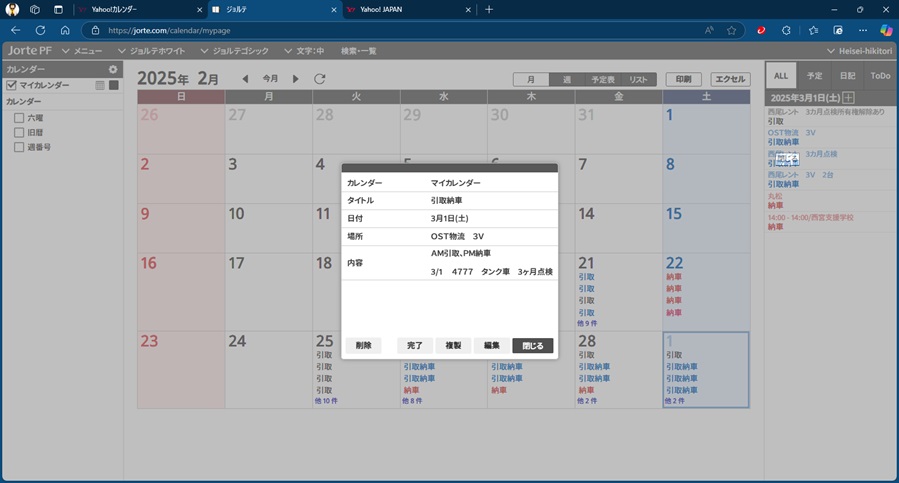Enable the 六曜 checkbox
The width and height of the screenshot is (899, 483).
[19, 118]
